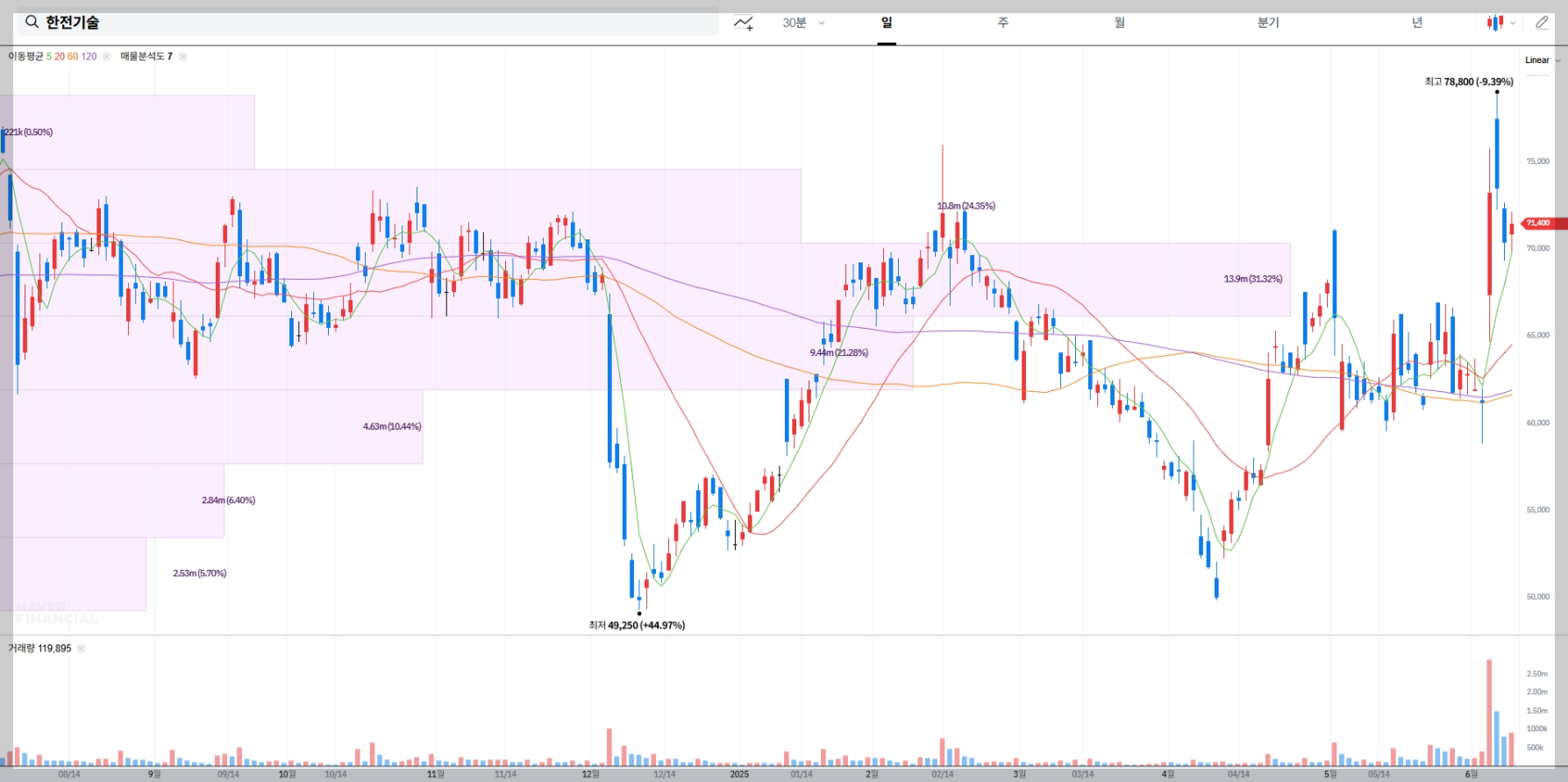1568x782 pixels.
Task: Click the 10.8m (24.35%) volume profile label
Action: 966,206
